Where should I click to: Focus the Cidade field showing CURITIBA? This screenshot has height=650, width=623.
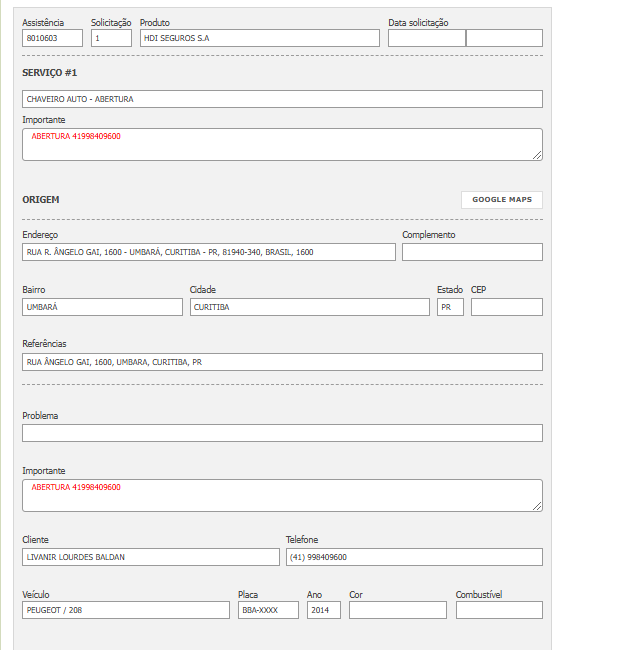tap(309, 307)
